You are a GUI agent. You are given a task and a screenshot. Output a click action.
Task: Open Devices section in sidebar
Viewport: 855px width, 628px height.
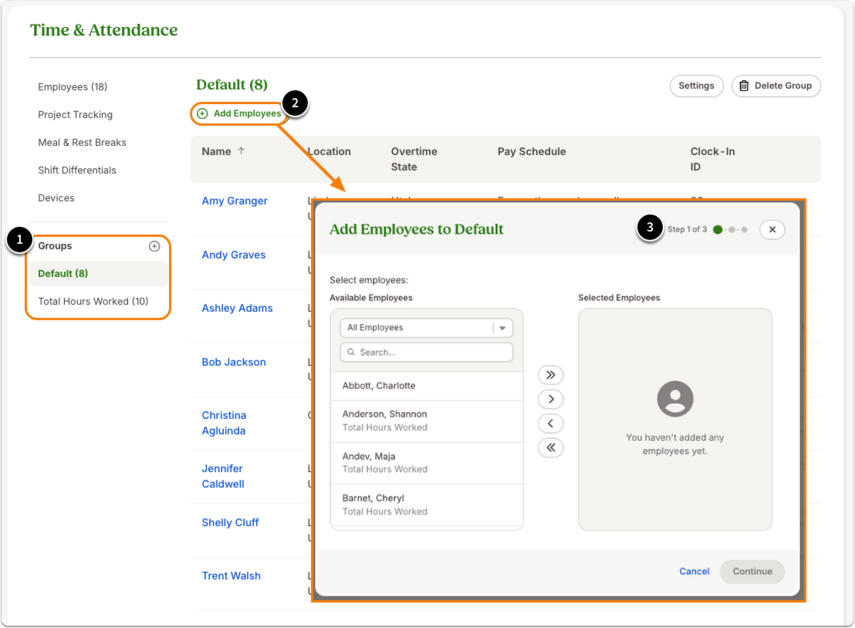pos(56,198)
